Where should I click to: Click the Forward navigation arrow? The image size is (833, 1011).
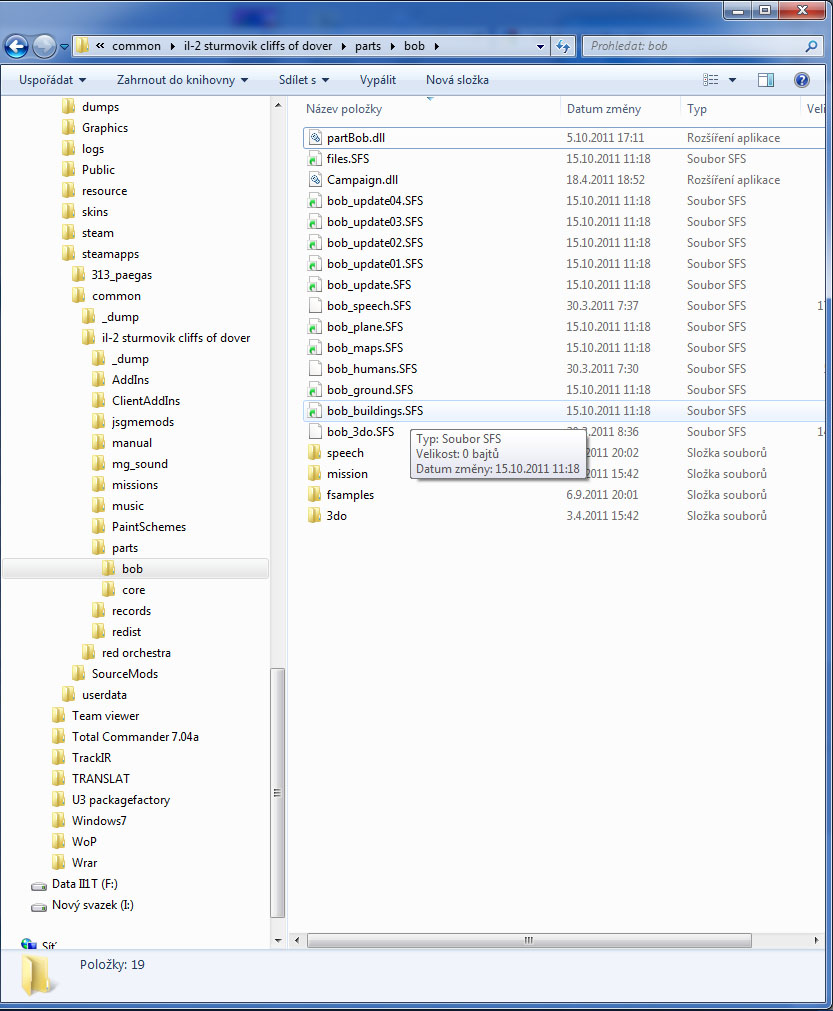coord(44,46)
